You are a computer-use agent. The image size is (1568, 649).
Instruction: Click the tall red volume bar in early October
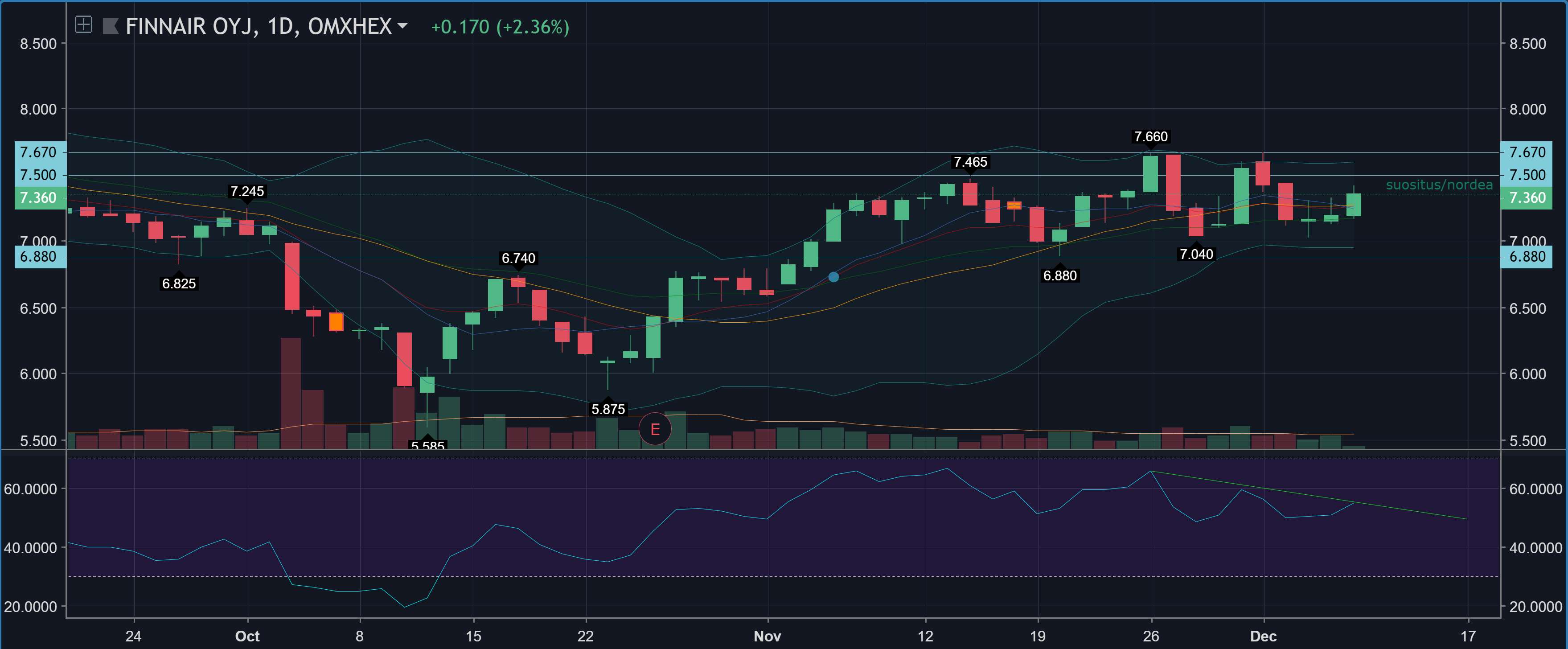[x=290, y=393]
